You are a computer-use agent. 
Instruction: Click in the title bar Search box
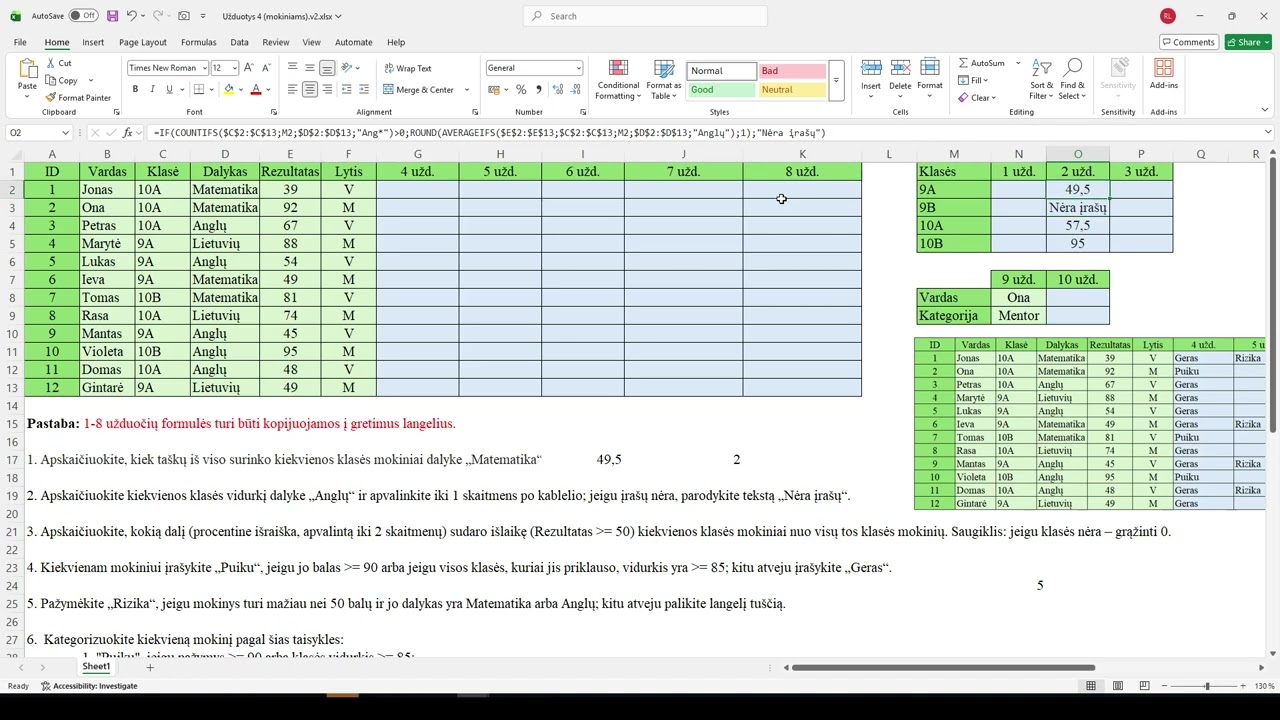pyautogui.click(x=645, y=16)
